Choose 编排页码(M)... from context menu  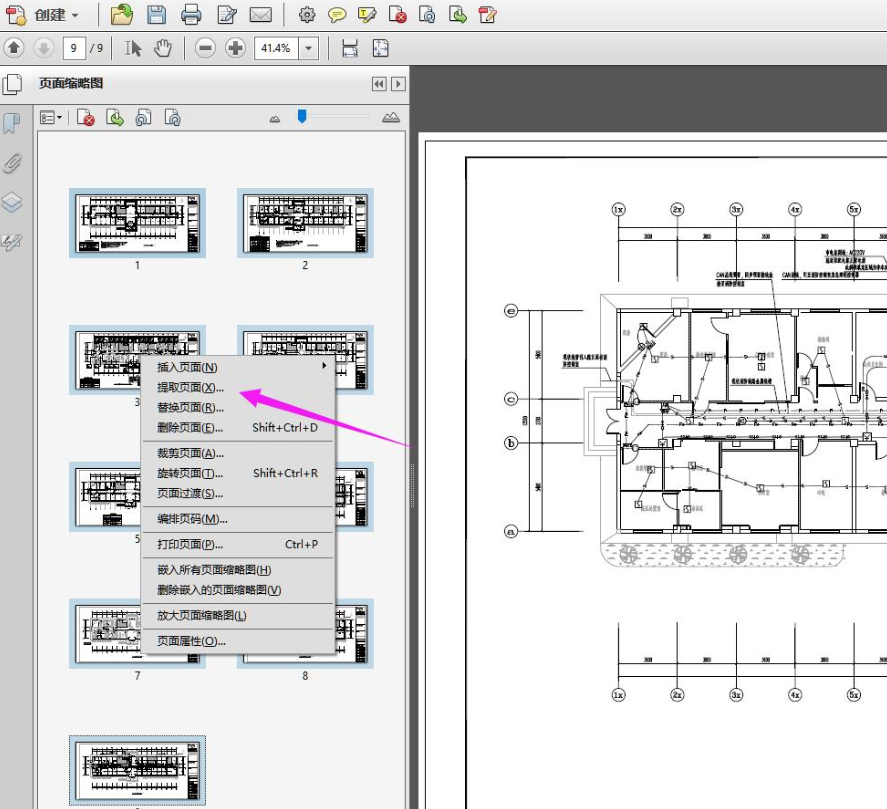238,519
